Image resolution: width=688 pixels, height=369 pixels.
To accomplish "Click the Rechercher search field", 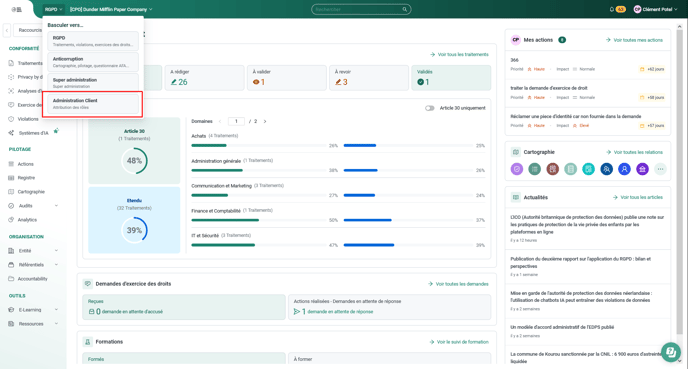I will pyautogui.click(x=361, y=9).
